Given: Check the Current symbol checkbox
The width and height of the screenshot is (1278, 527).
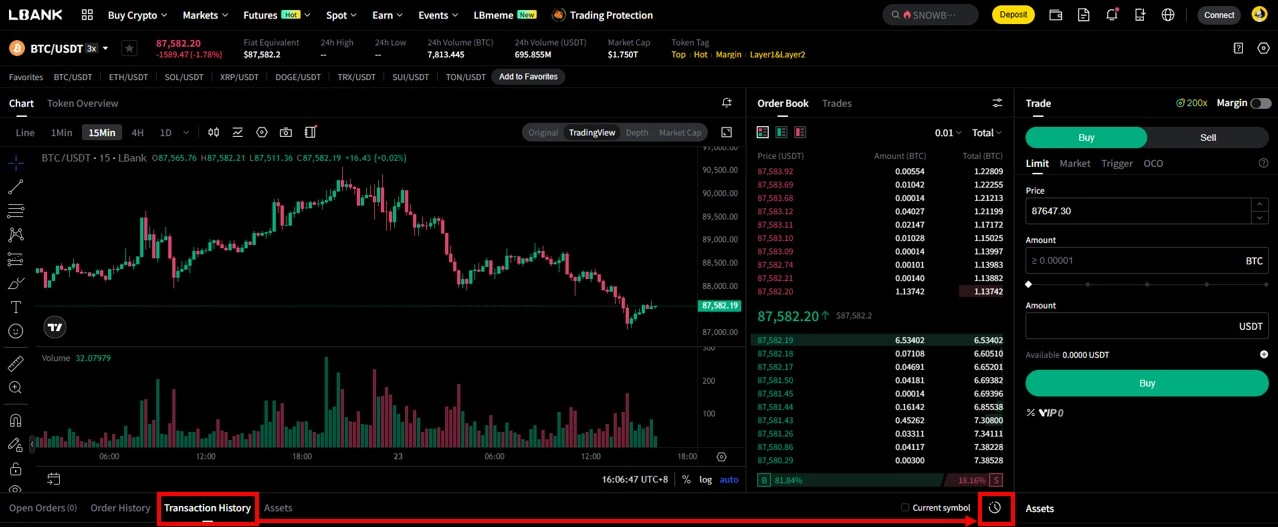Looking at the screenshot, I should [x=905, y=508].
